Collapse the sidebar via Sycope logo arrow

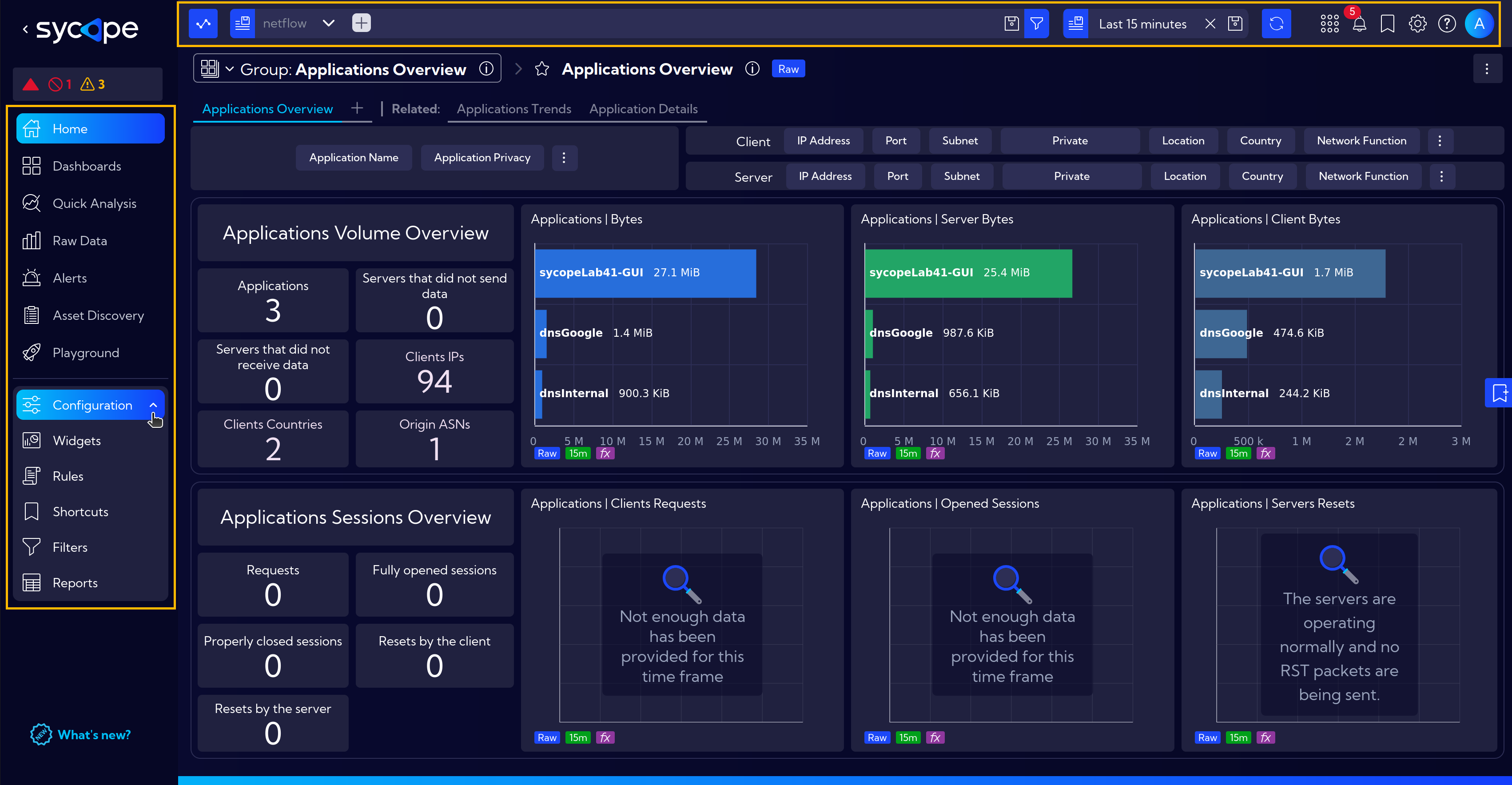(25, 29)
